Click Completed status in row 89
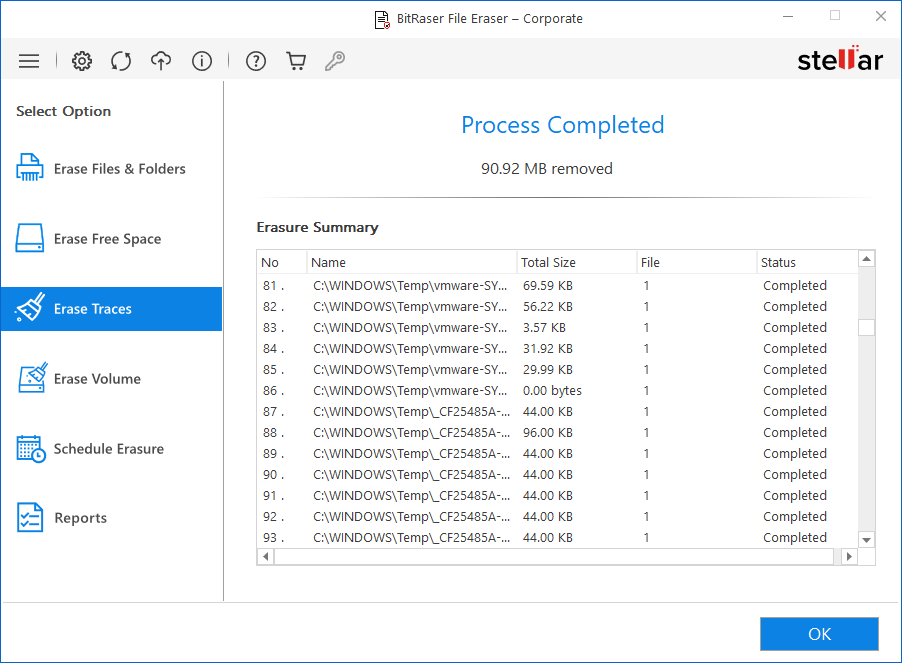The width and height of the screenshot is (902, 663). click(x=795, y=454)
